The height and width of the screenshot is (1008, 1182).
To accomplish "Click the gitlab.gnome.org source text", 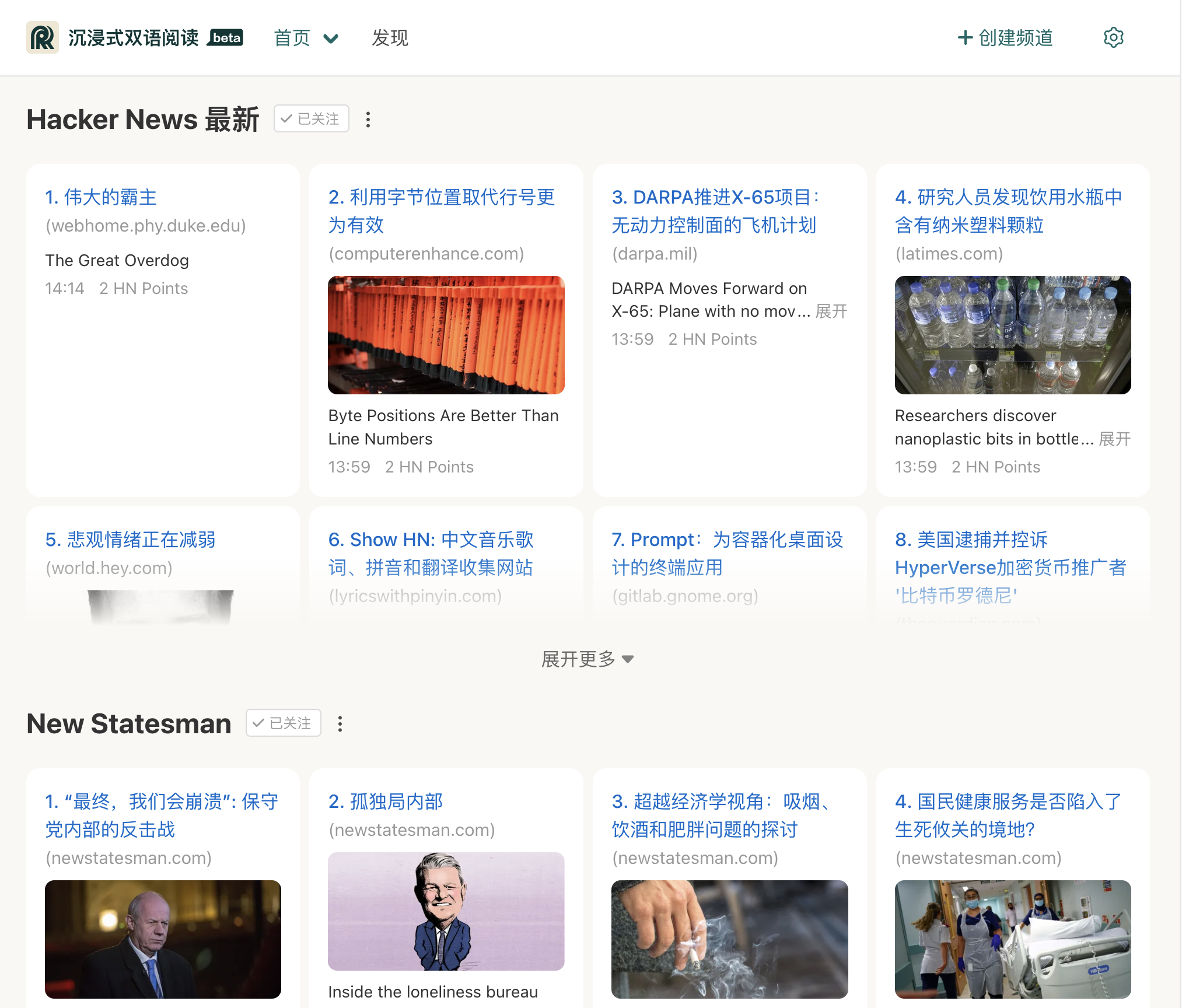I will coord(686,596).
